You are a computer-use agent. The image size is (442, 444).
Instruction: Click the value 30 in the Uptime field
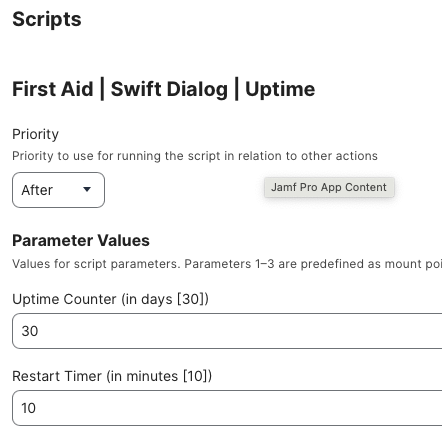coord(30,331)
